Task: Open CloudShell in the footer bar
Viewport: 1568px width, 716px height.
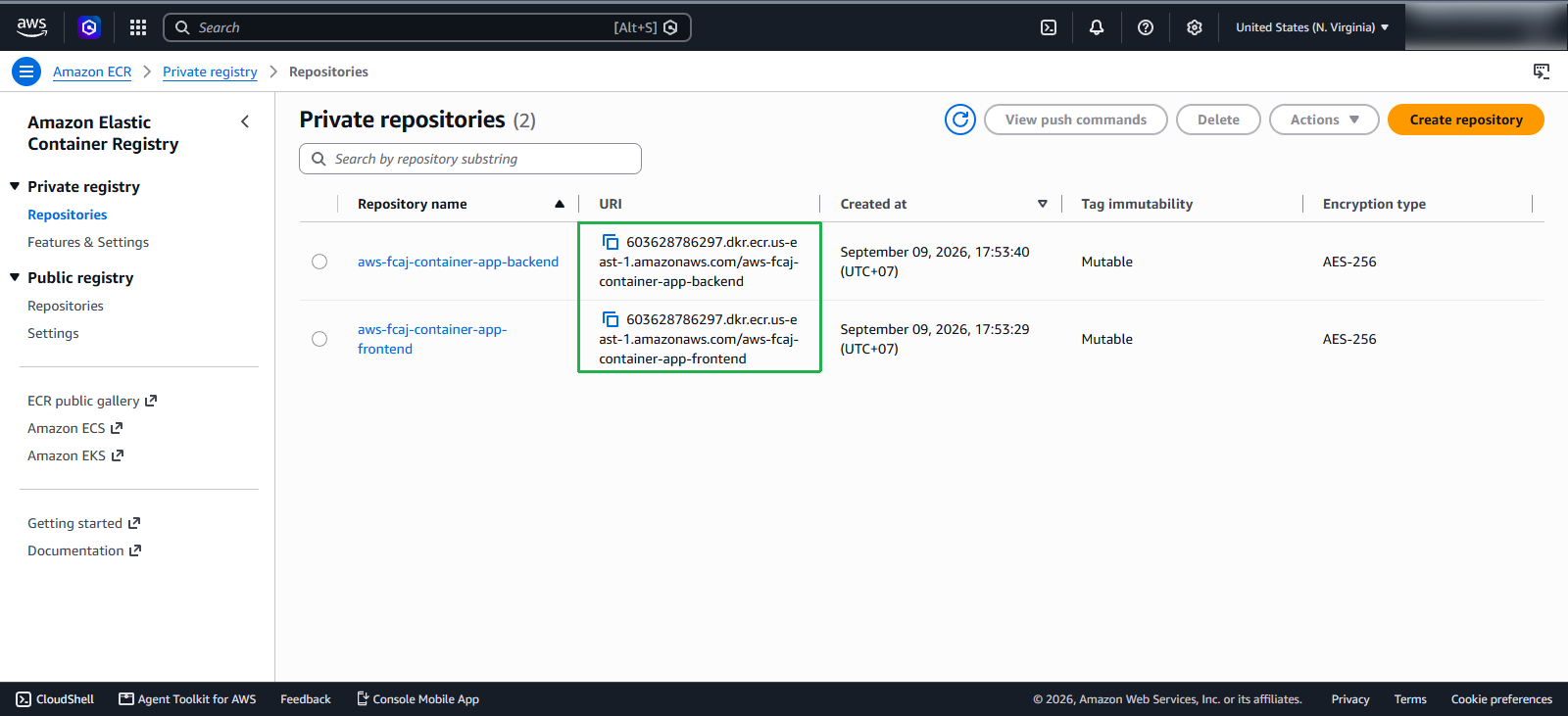Action: coord(55,699)
